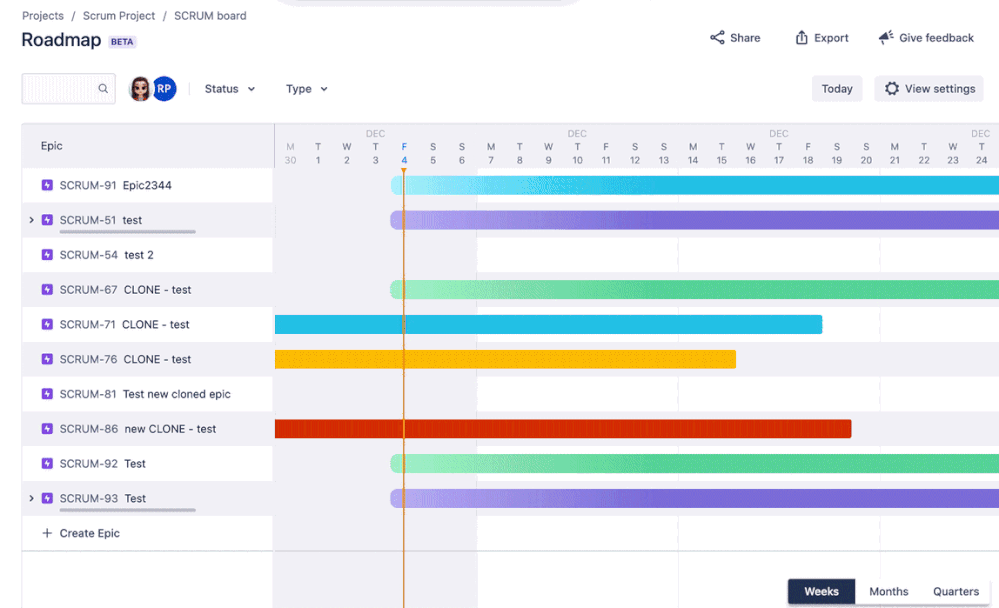Toggle the first user avatar filter

point(140,88)
